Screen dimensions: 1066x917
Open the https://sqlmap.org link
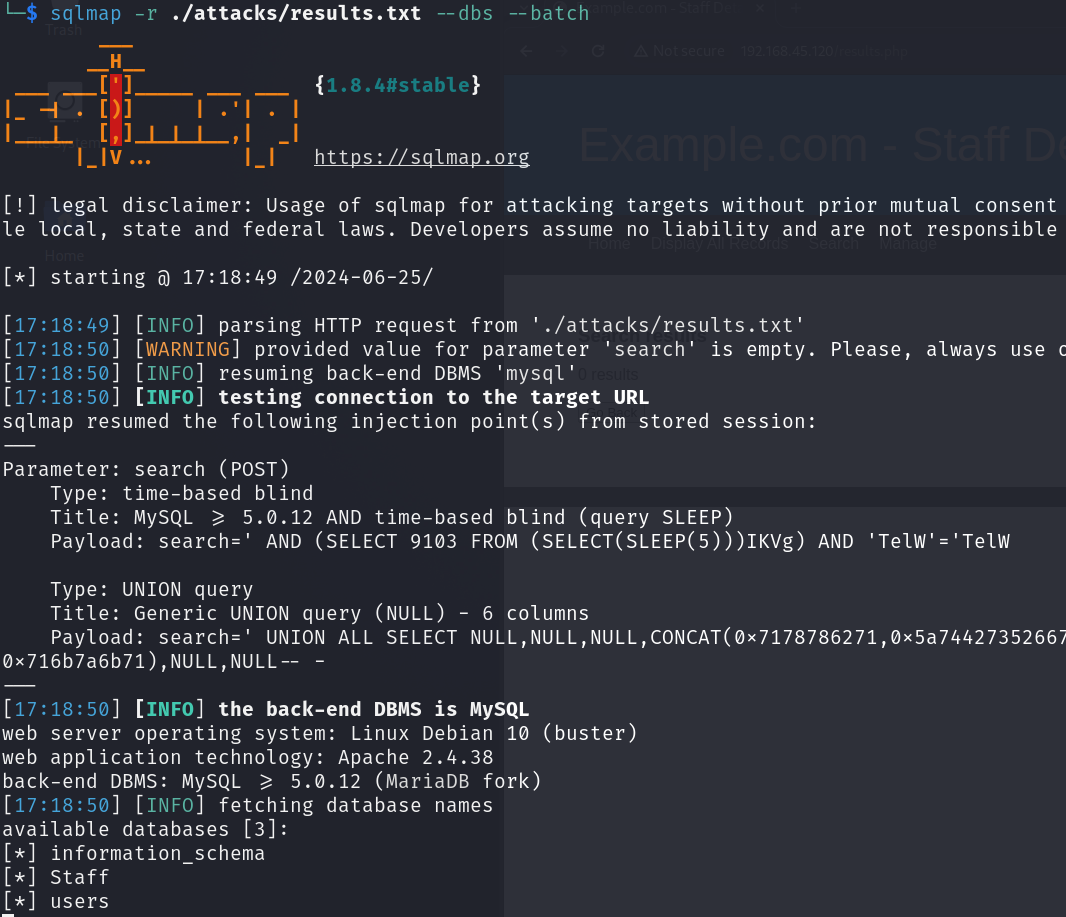point(422,157)
